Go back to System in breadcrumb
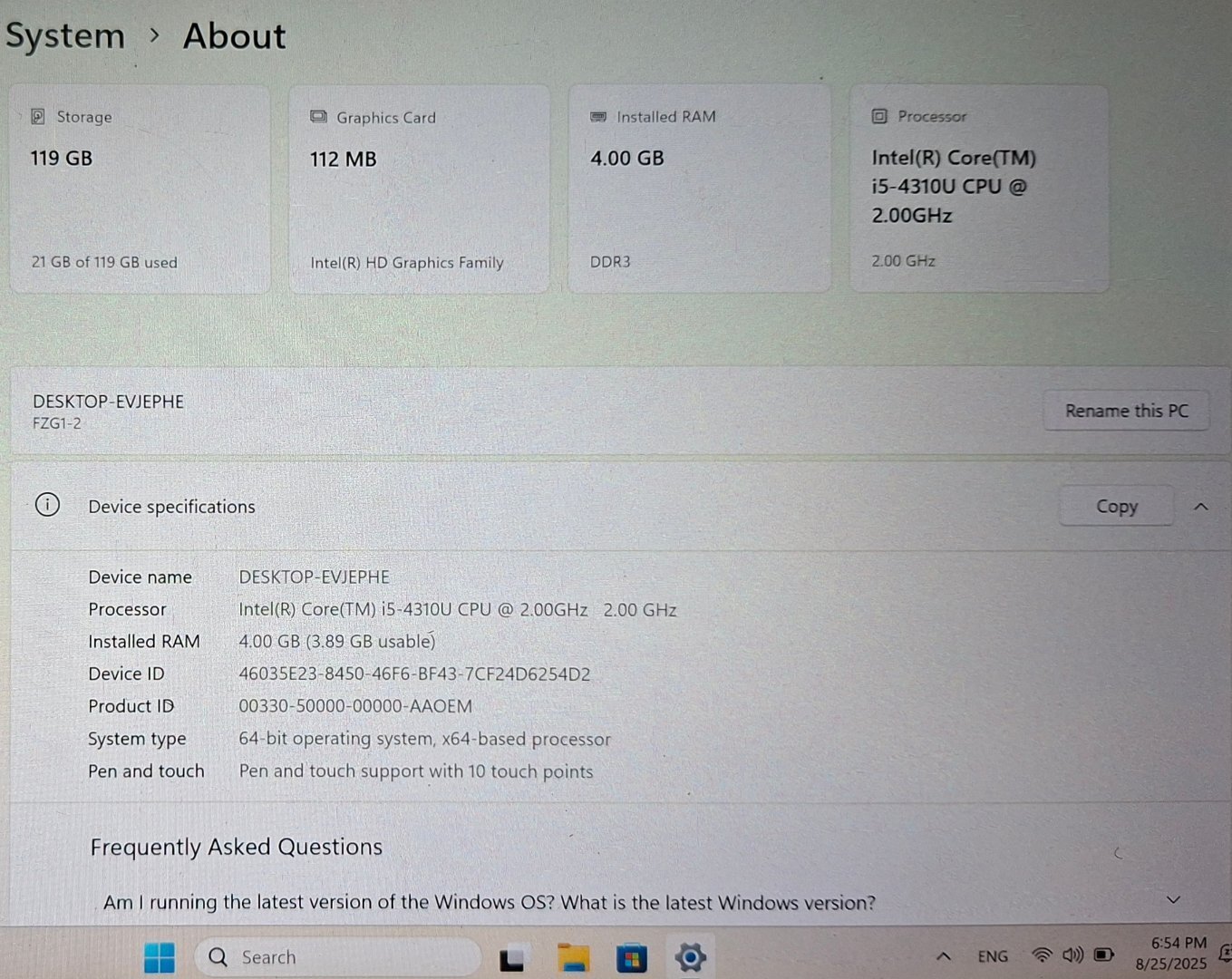 tap(65, 36)
